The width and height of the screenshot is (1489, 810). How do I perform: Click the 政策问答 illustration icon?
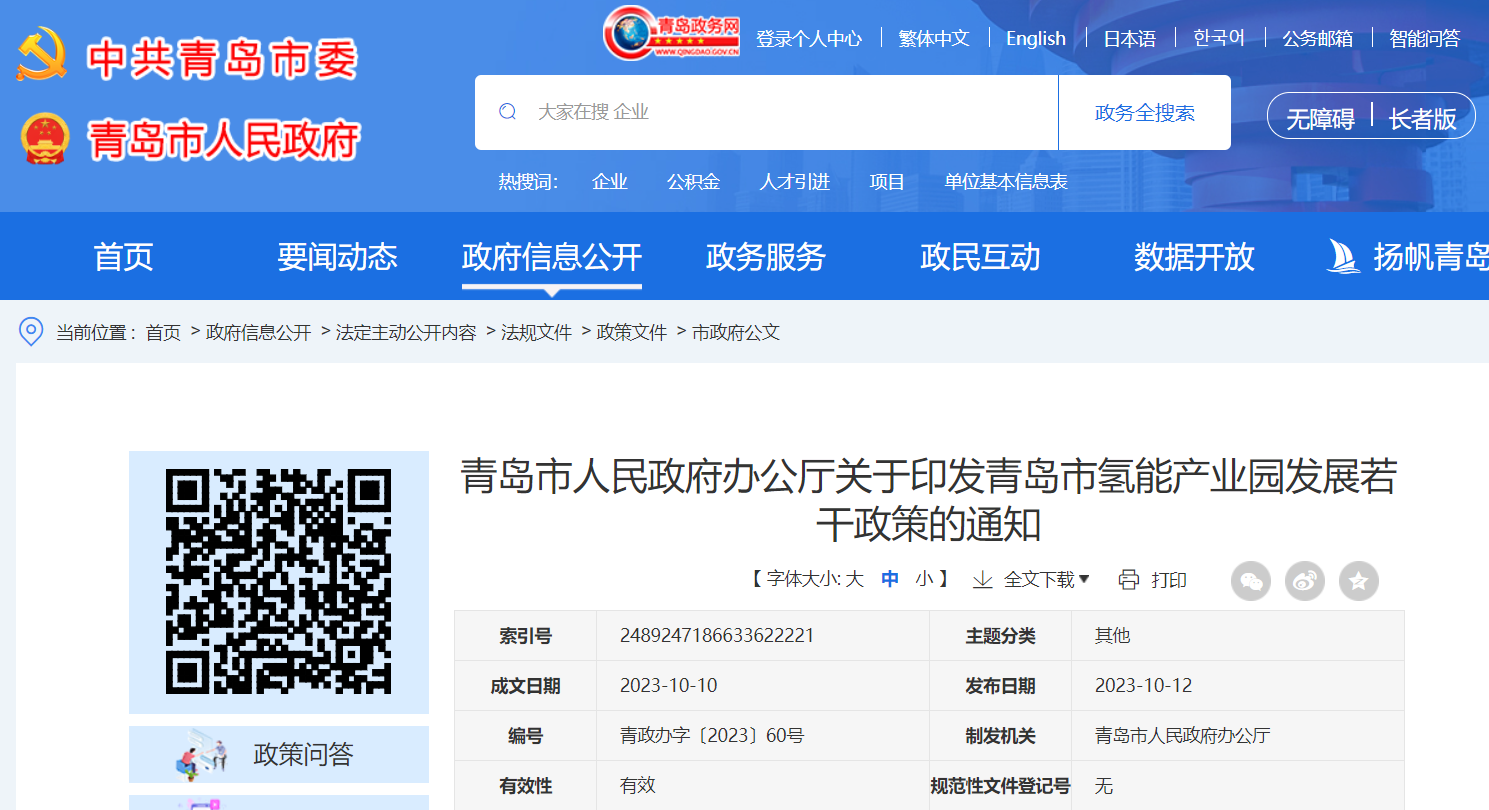pyautogui.click(x=203, y=754)
